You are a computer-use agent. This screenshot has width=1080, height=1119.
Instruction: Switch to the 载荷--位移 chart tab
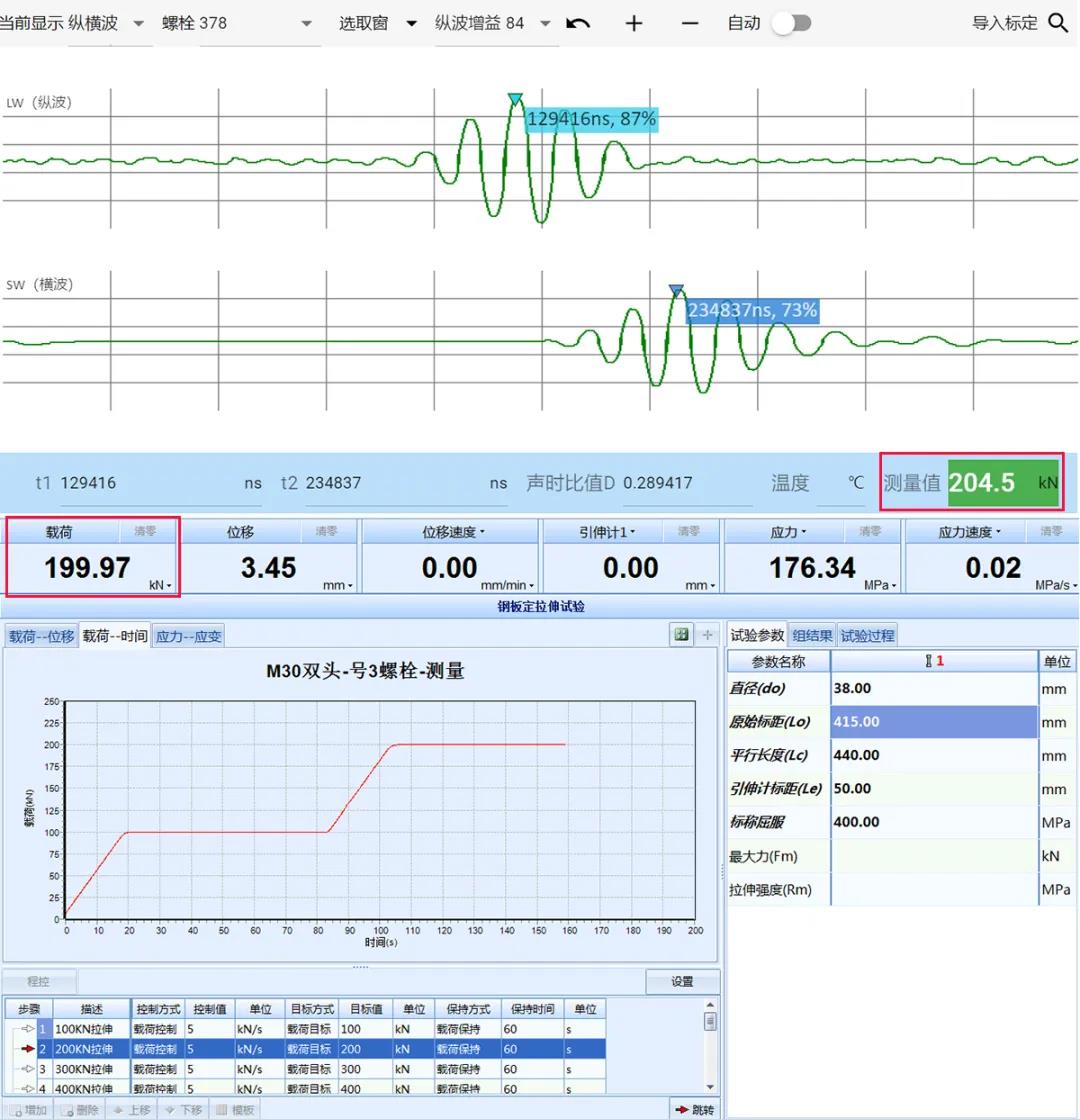click(41, 636)
